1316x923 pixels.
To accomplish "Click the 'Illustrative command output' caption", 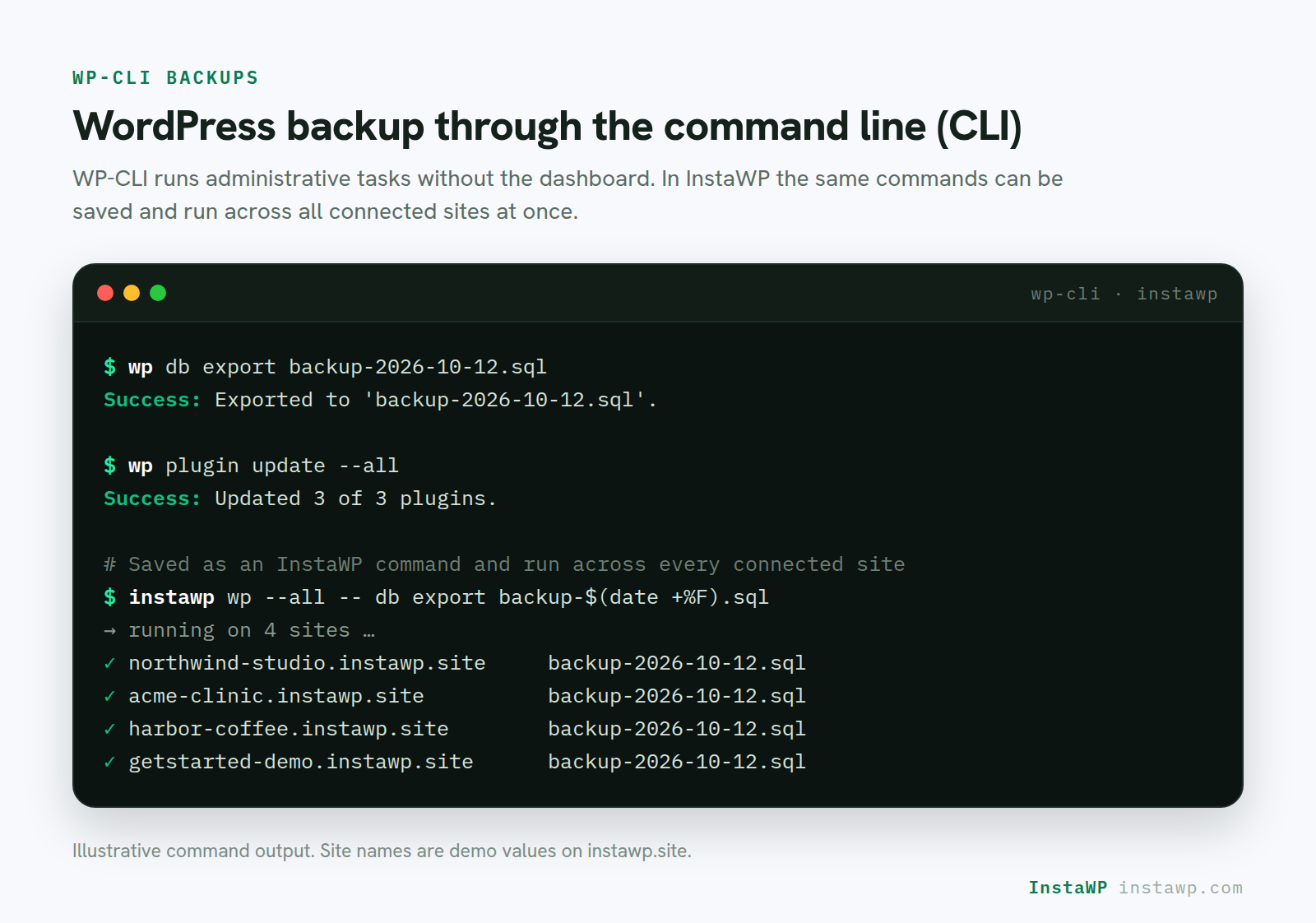I will point(382,851).
